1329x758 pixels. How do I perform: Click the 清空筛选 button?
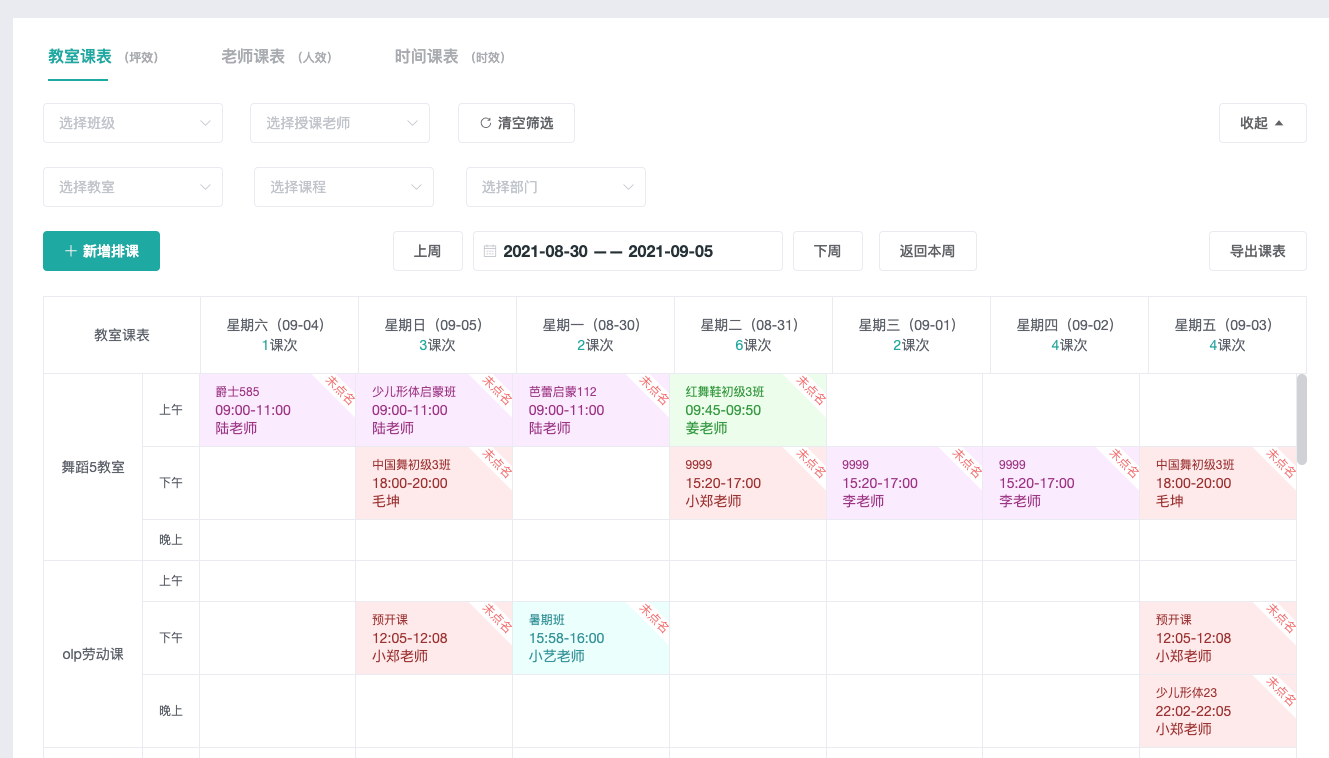click(516, 123)
